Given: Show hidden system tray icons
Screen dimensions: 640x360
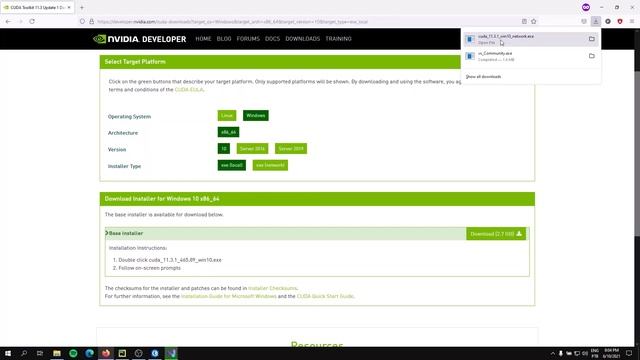Looking at the screenshot, I should [553, 353].
